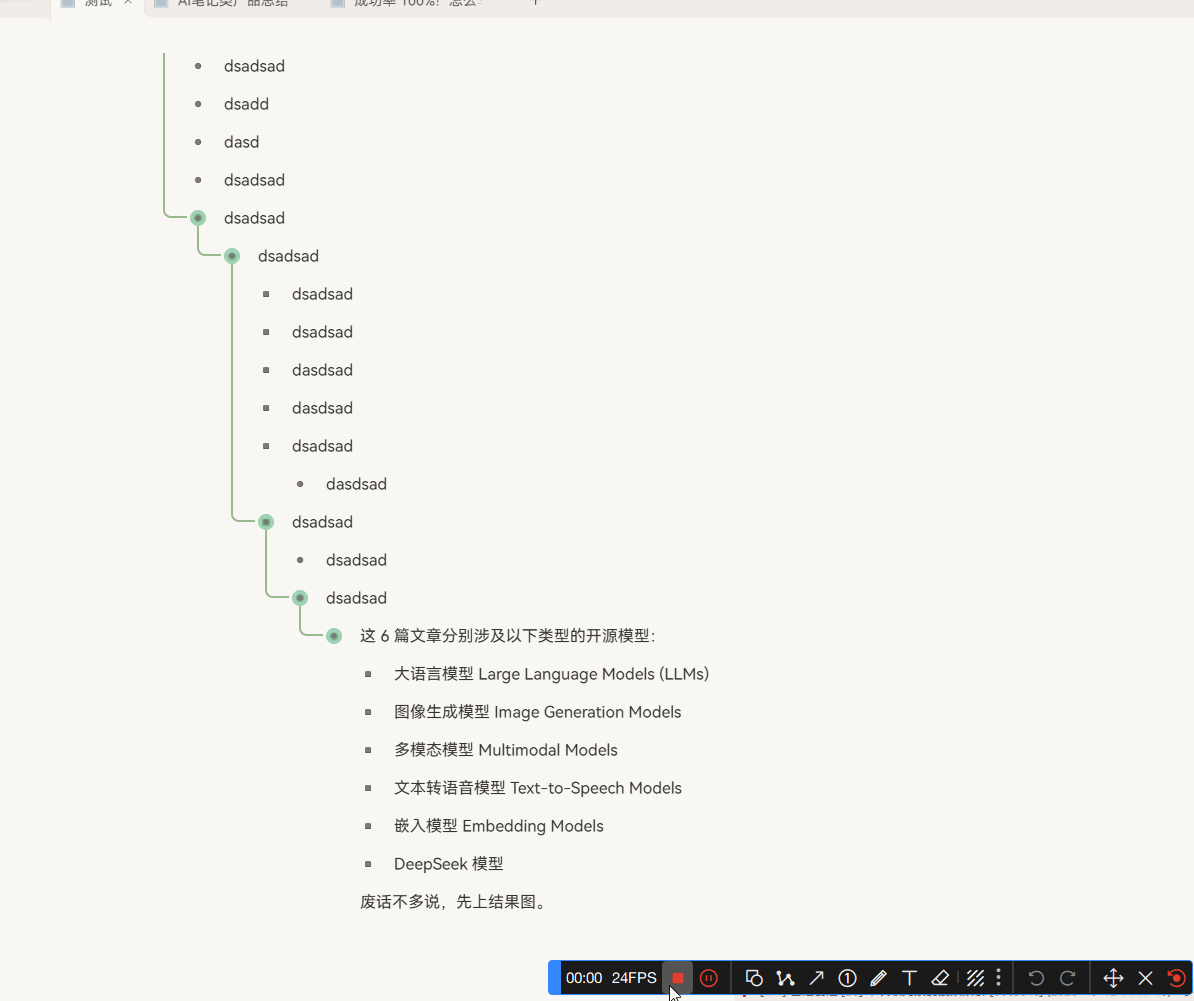The width and height of the screenshot is (1194, 1001).
Task: Select the numbered step marker tool
Action: pyautogui.click(x=847, y=978)
